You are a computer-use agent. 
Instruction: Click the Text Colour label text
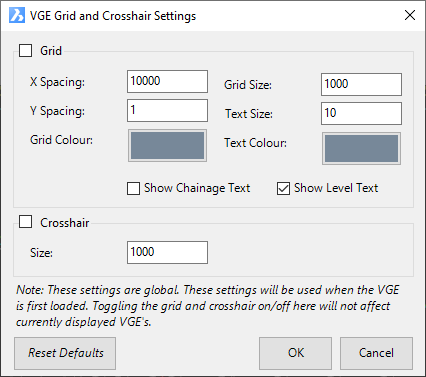(x=255, y=143)
